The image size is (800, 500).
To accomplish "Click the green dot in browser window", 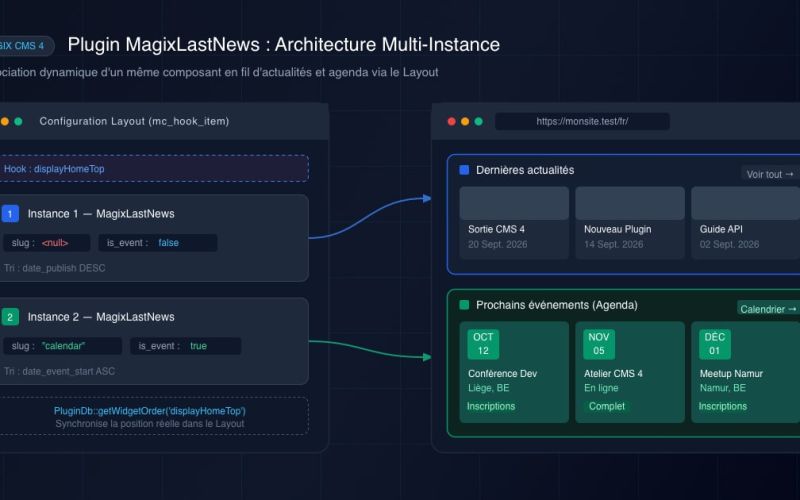I will (479, 121).
